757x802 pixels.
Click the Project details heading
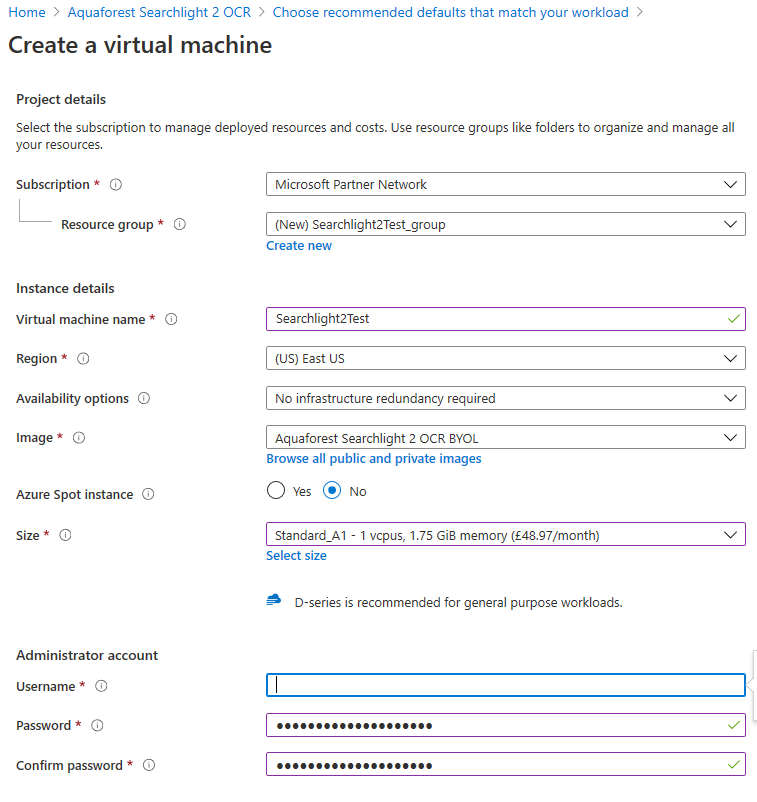coord(61,99)
